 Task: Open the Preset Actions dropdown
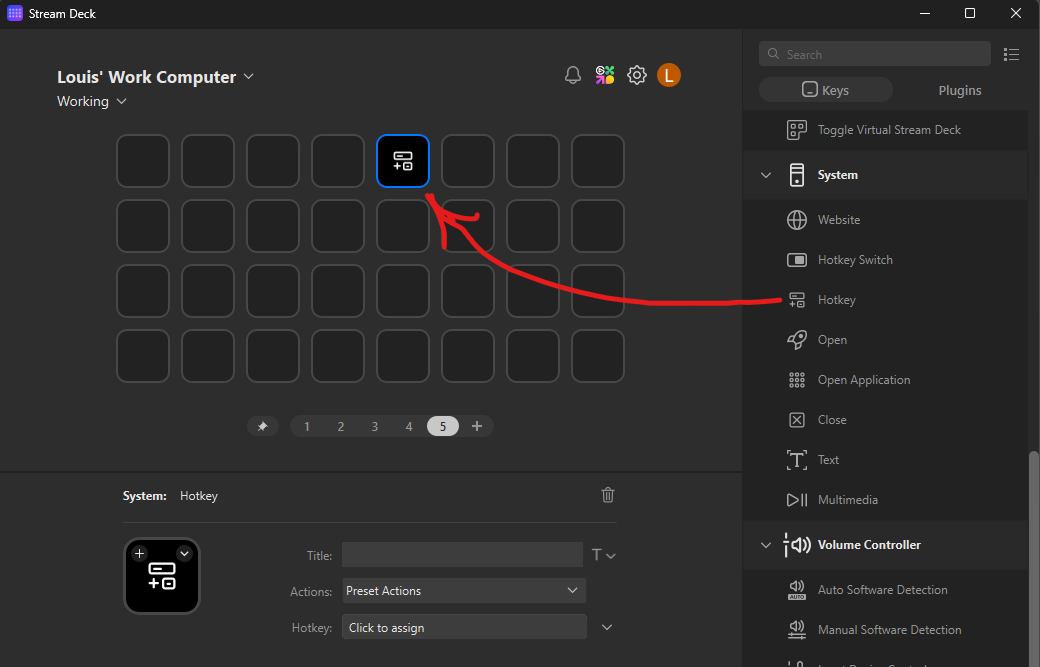pyautogui.click(x=463, y=590)
